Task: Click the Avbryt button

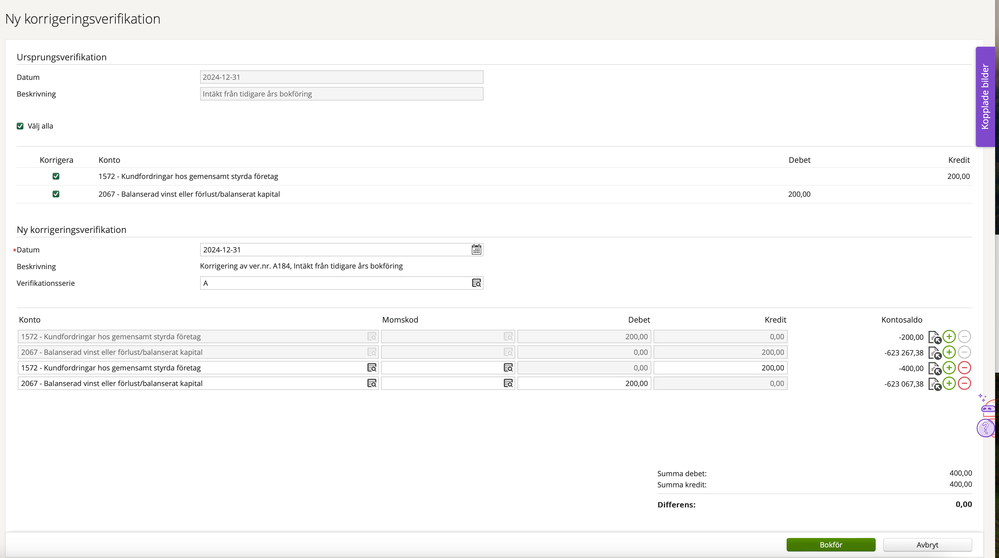Action: click(928, 545)
